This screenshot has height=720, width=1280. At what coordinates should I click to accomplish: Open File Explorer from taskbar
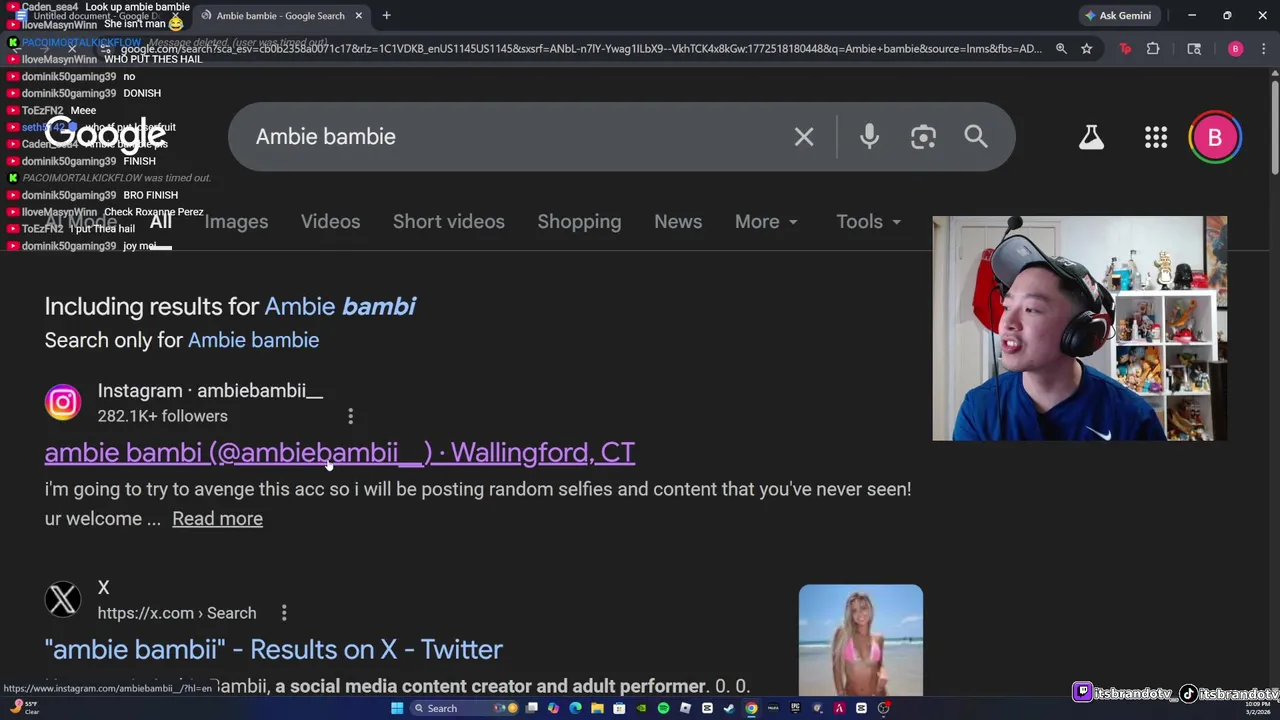click(597, 708)
